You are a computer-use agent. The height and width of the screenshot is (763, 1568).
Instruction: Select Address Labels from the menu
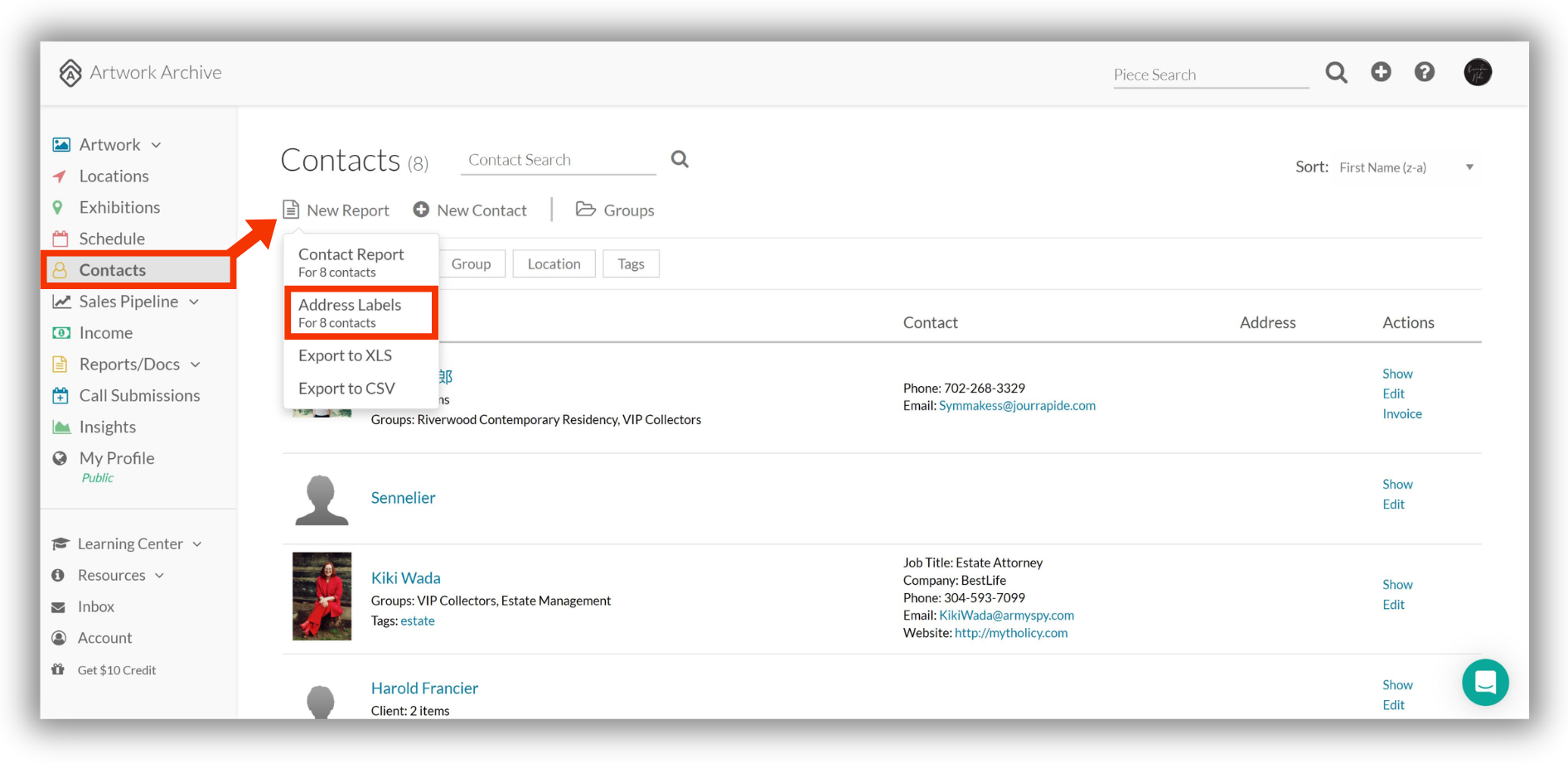(361, 312)
